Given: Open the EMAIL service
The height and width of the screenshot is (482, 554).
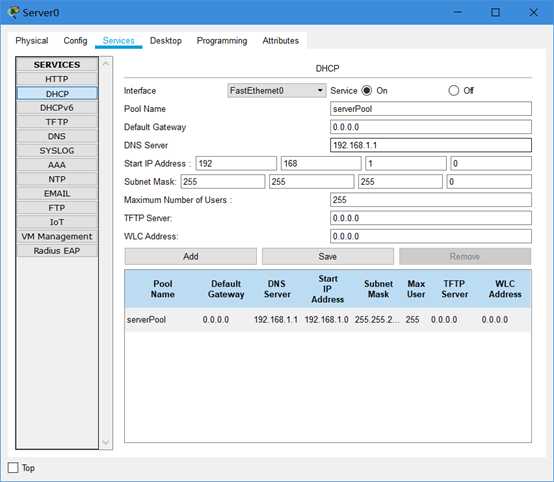Looking at the screenshot, I should [57, 194].
